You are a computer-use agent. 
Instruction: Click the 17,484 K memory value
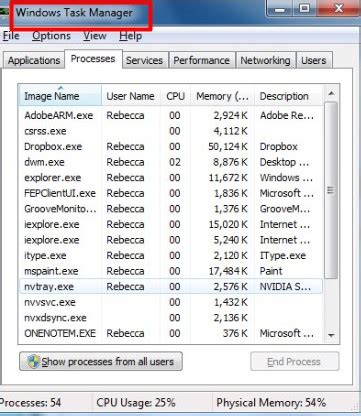tap(228, 271)
